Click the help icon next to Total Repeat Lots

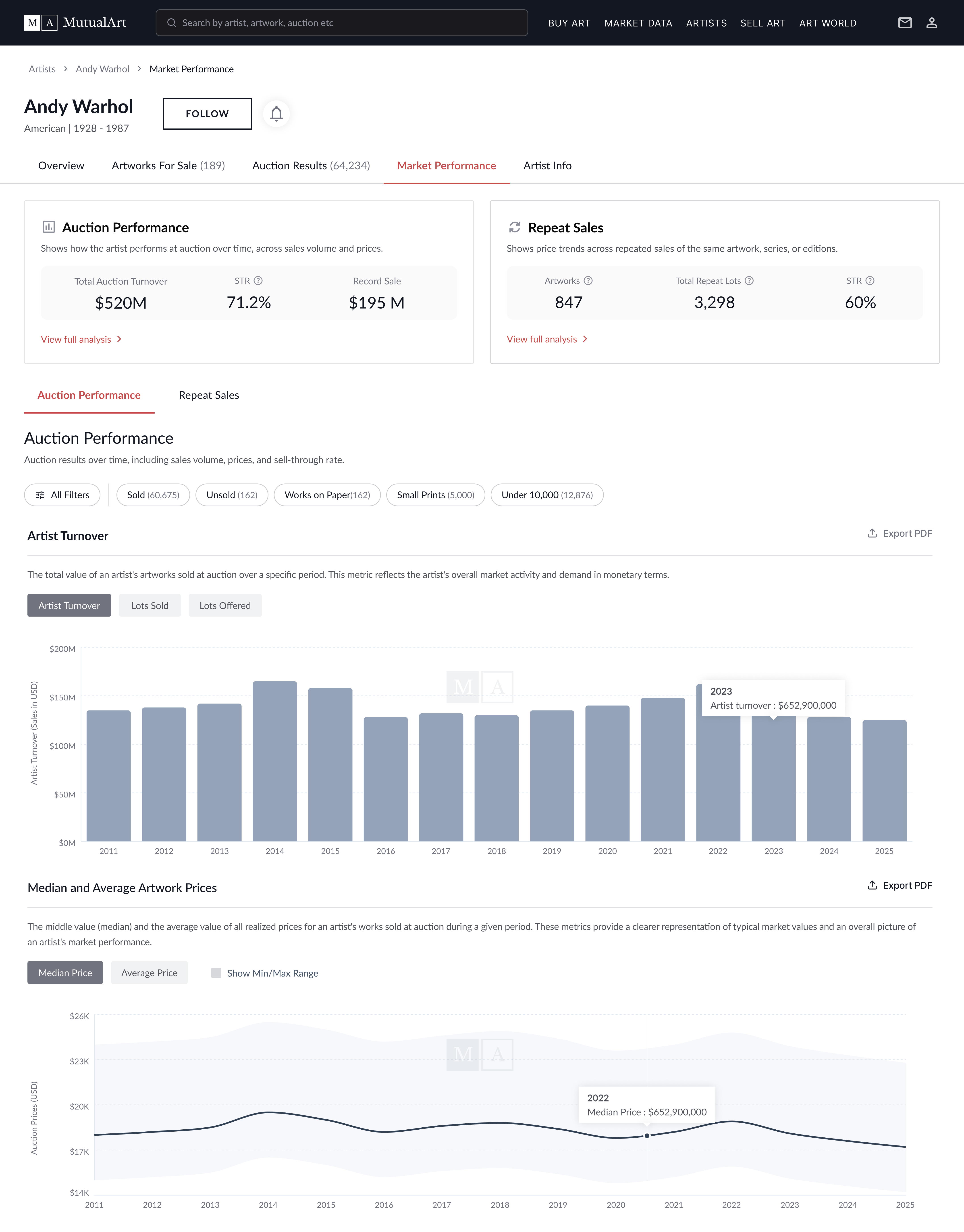pyautogui.click(x=749, y=280)
